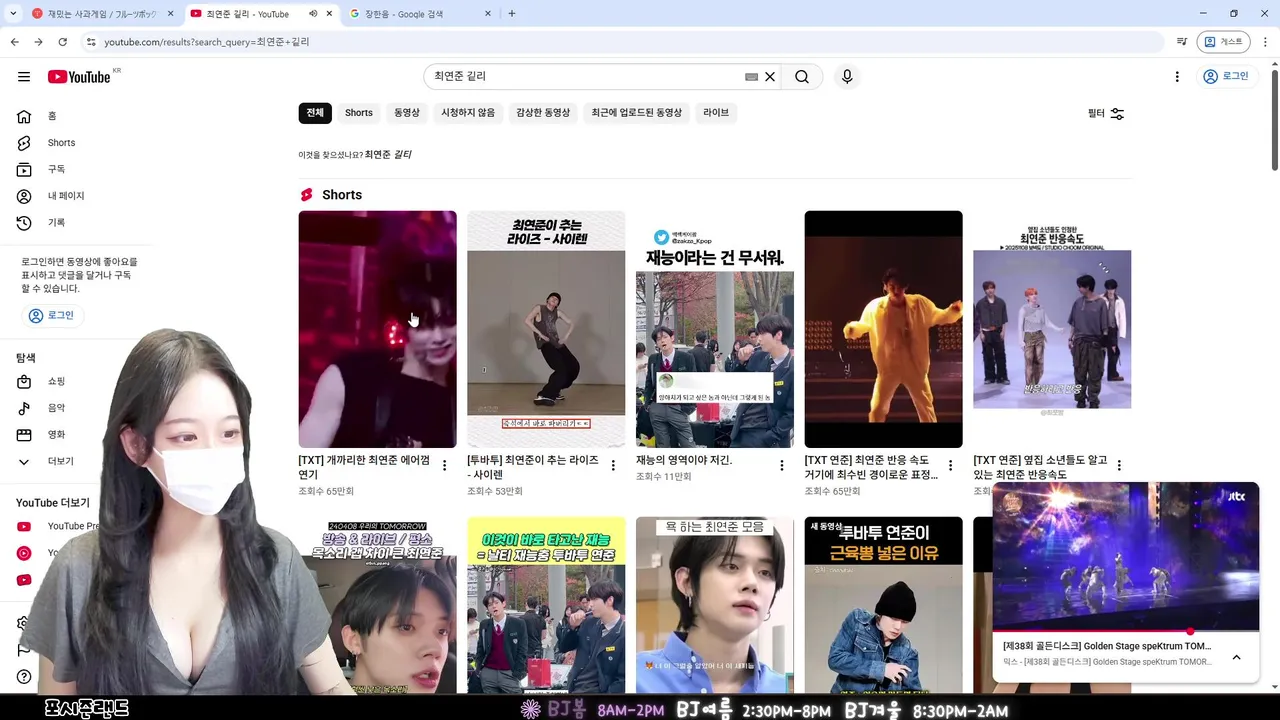
Task: Select the 전체 filter chip
Action: coord(315,113)
